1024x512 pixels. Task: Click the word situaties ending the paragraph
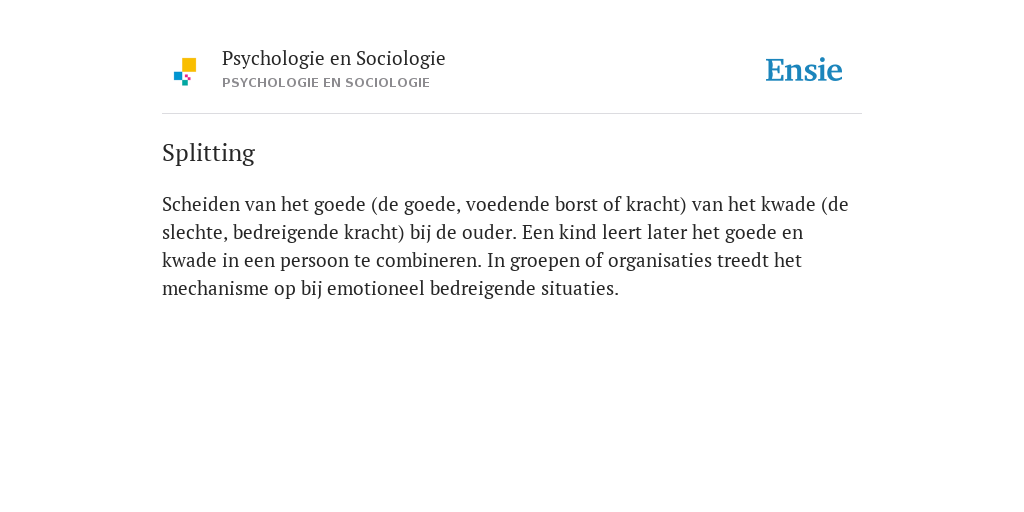point(579,289)
